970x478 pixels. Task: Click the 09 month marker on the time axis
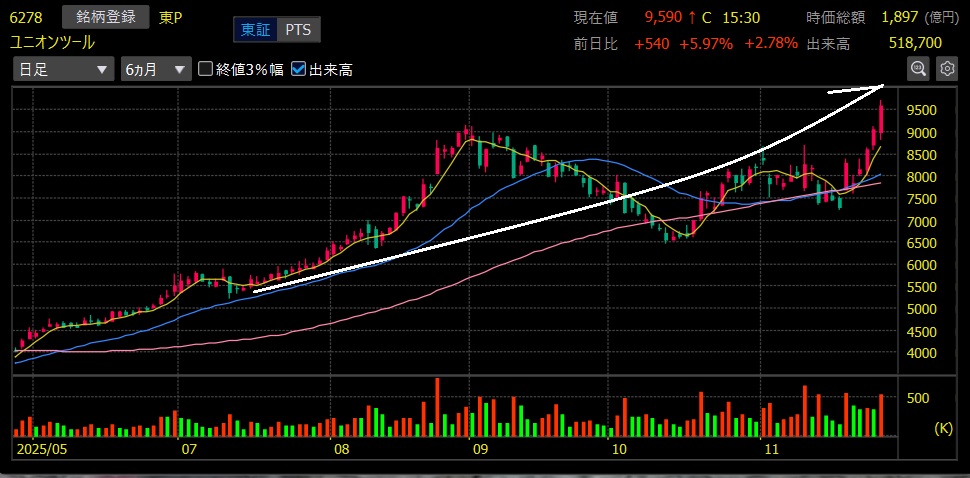click(480, 449)
